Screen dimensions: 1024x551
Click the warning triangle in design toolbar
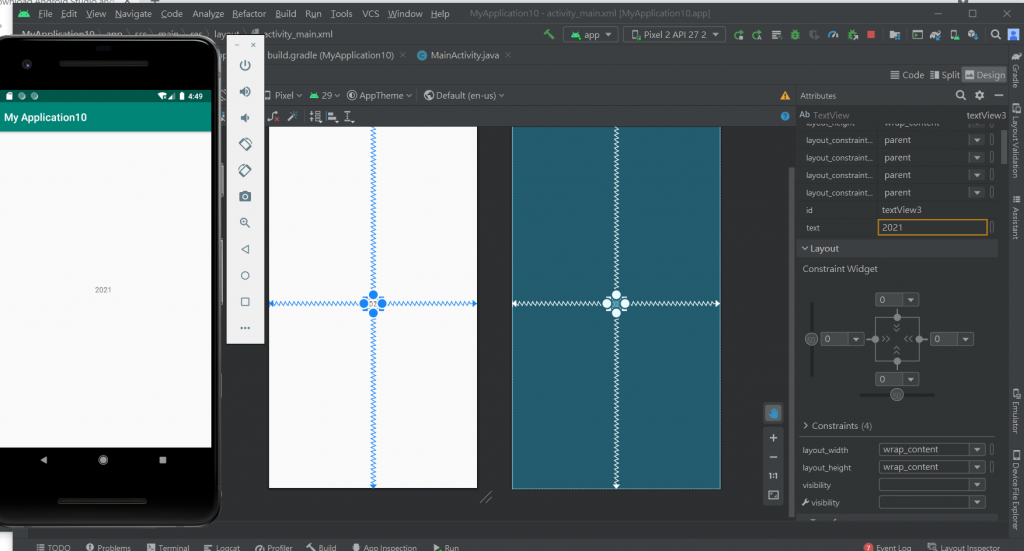785,95
